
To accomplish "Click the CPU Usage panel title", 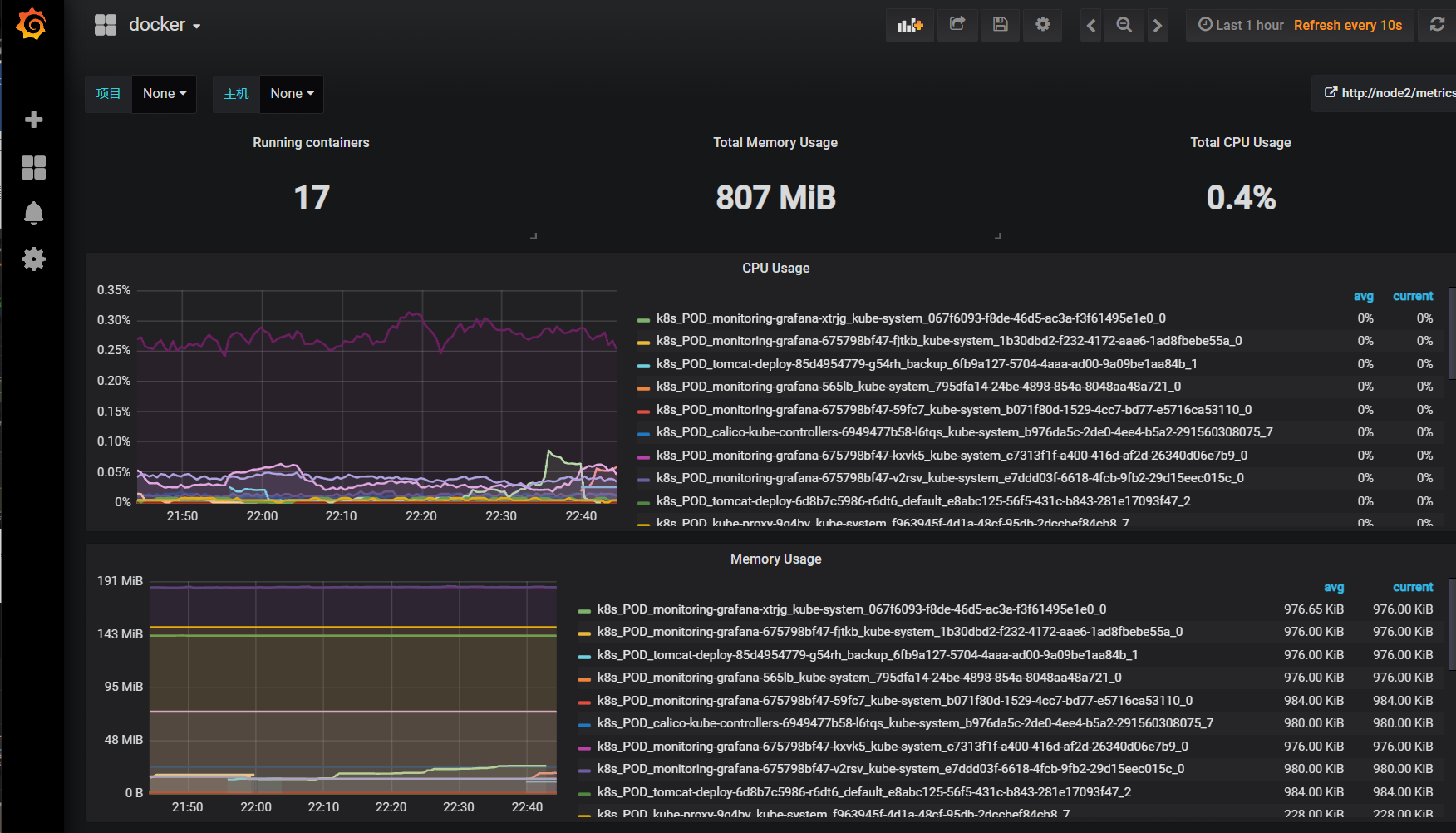I will click(x=775, y=269).
